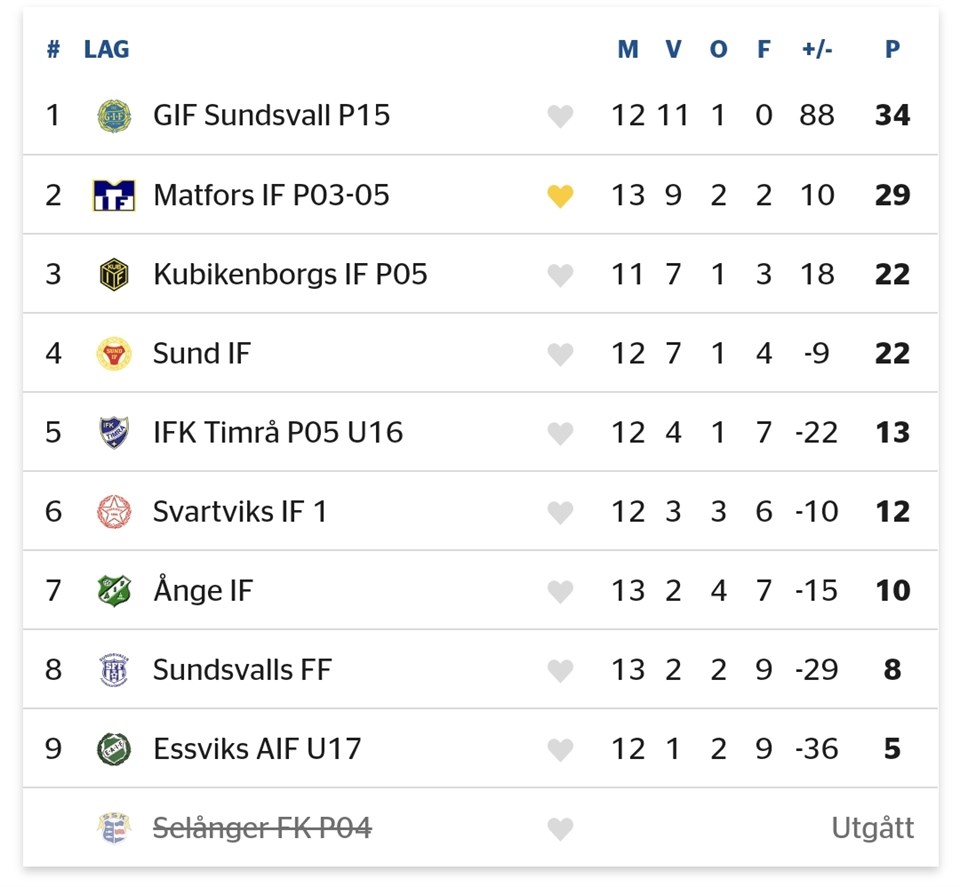
Task: Toggle the heart for Selånger FK P04
Action: [560, 828]
